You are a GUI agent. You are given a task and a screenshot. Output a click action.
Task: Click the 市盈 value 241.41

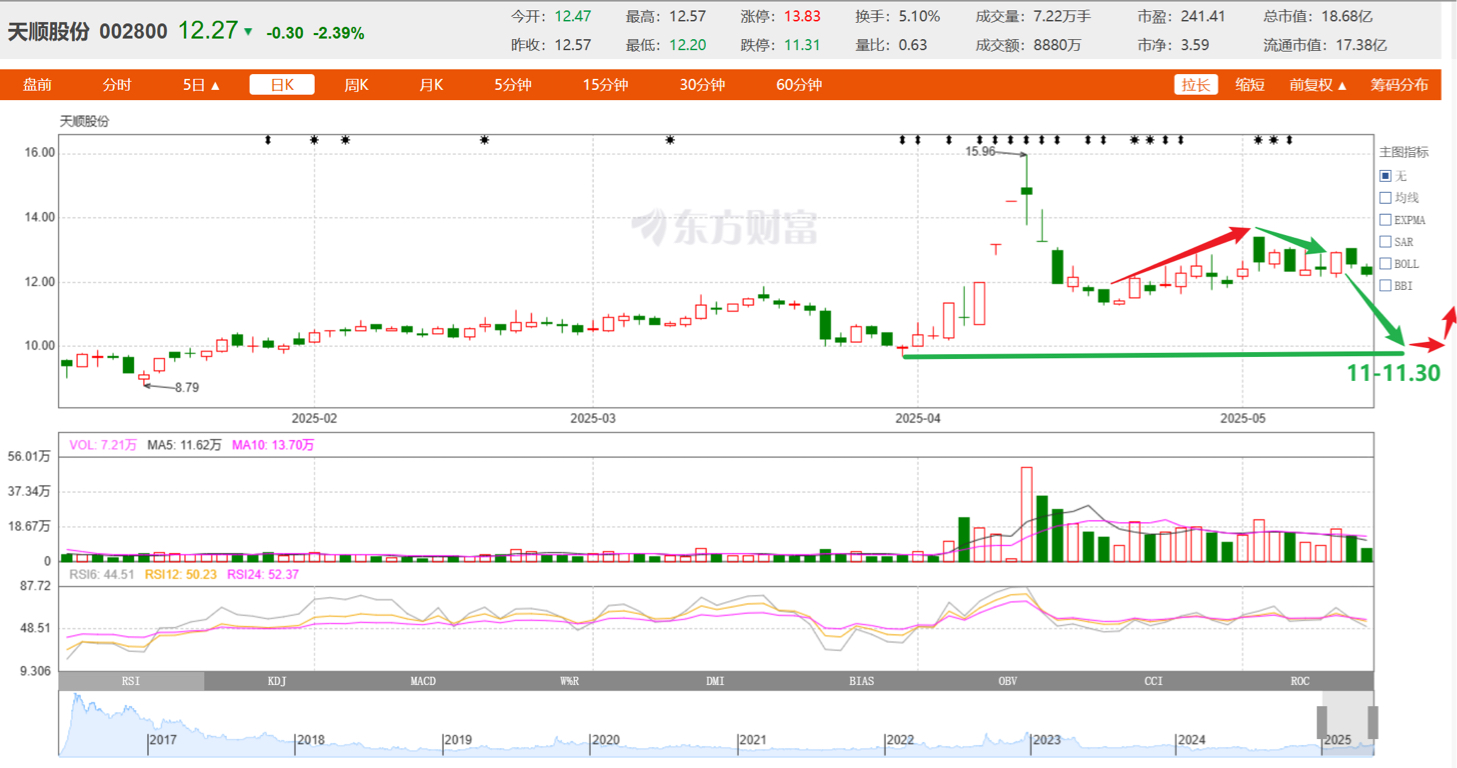1203,16
